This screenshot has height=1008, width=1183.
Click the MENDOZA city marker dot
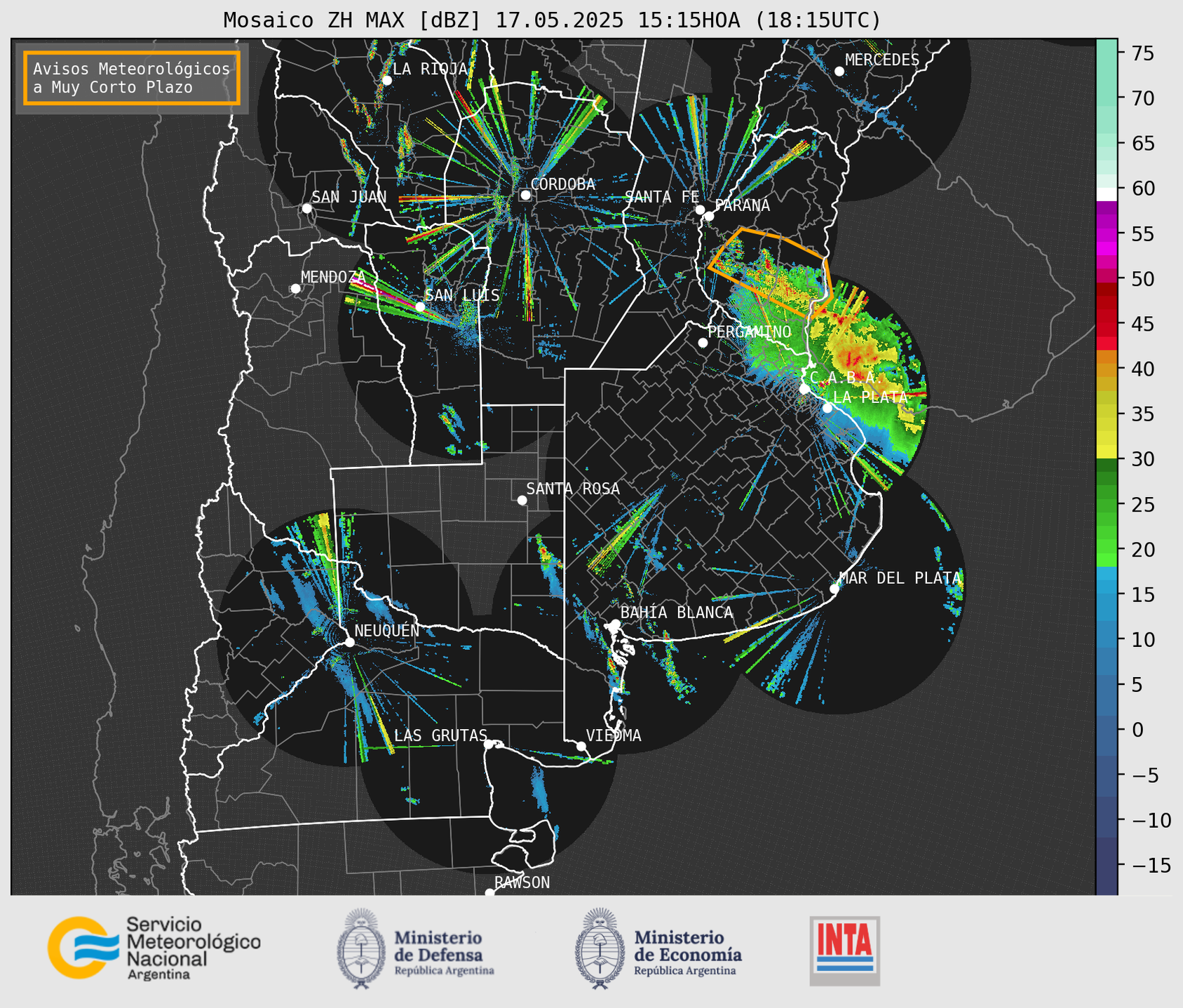pos(295,288)
